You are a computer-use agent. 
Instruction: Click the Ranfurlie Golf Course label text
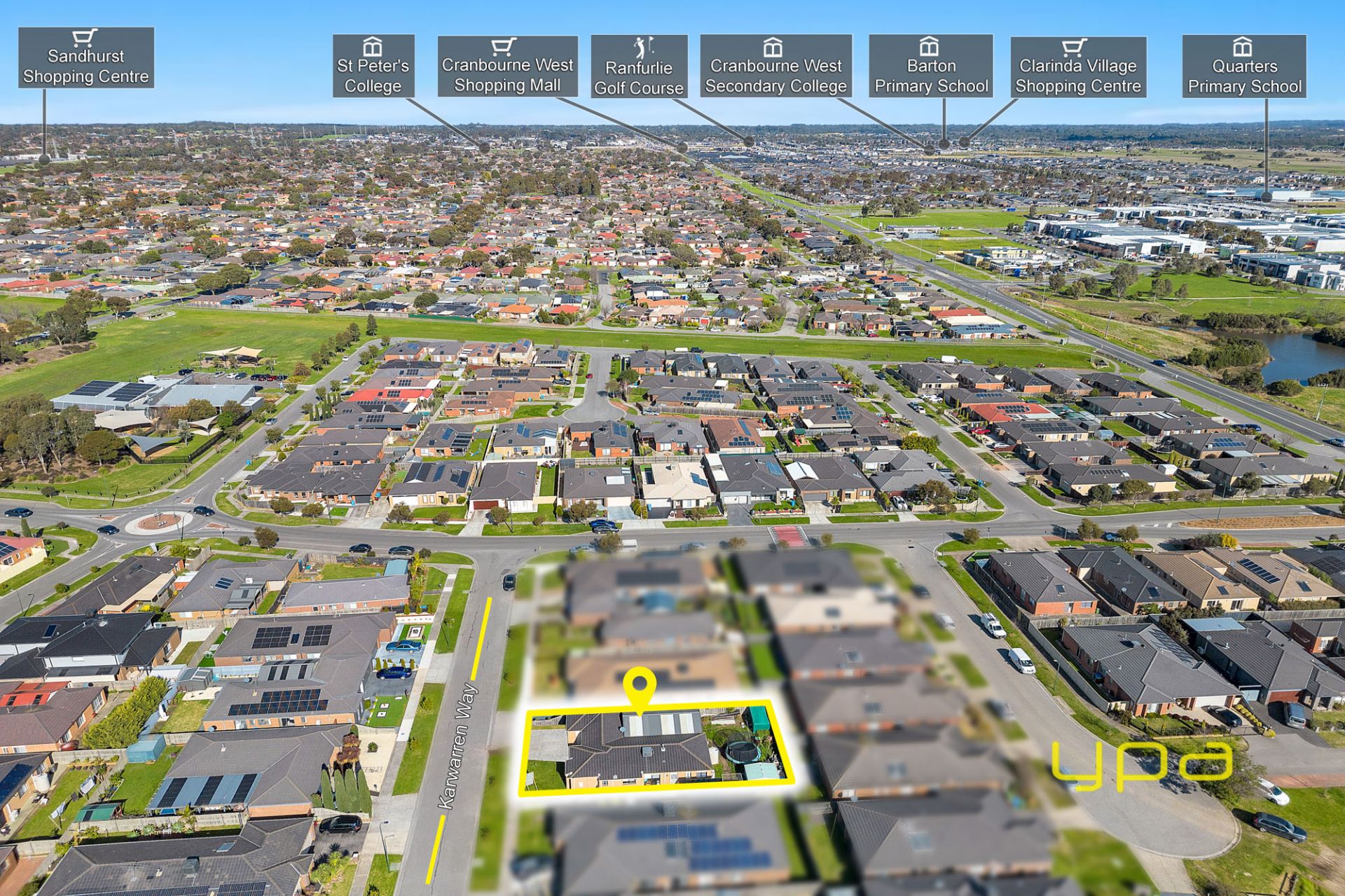[x=638, y=78]
